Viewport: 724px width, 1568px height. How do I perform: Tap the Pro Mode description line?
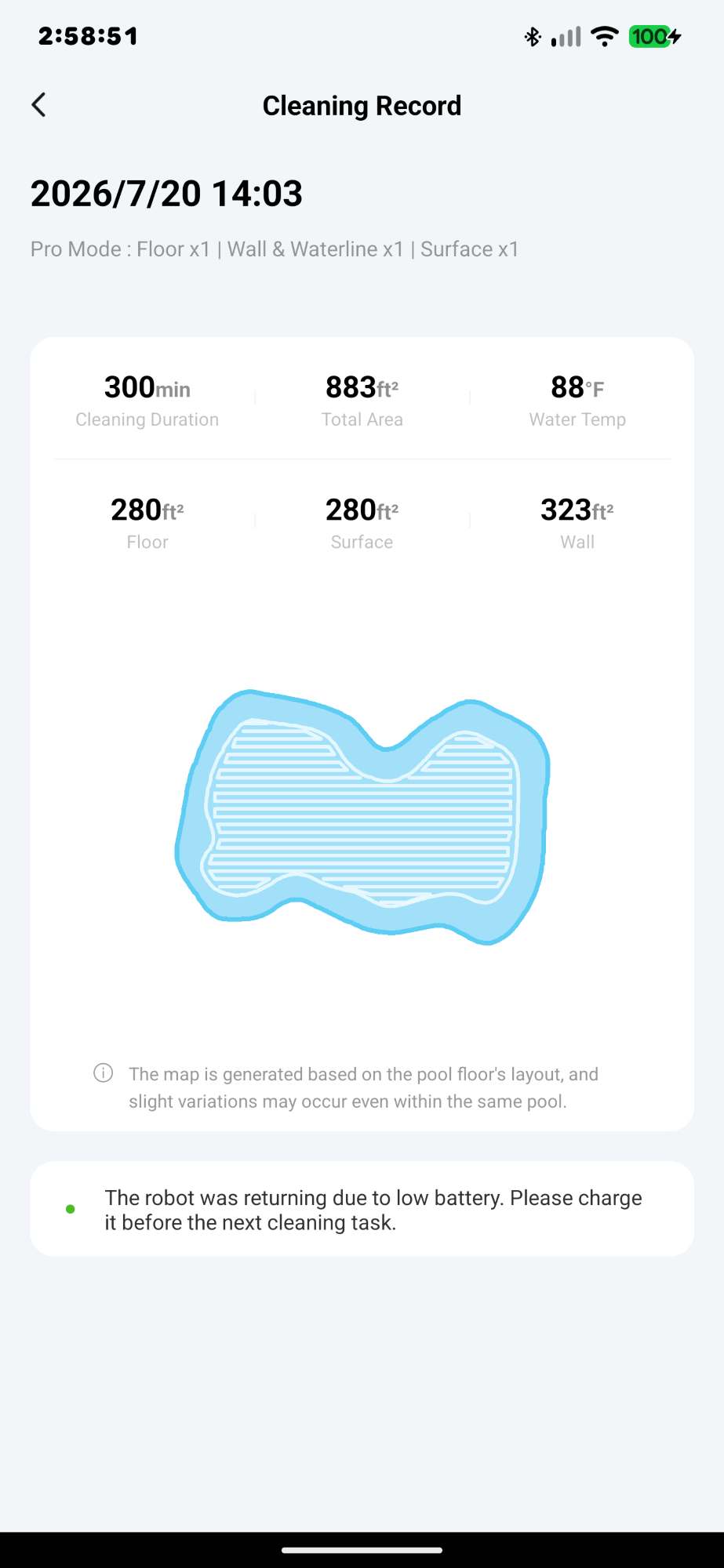click(x=275, y=249)
